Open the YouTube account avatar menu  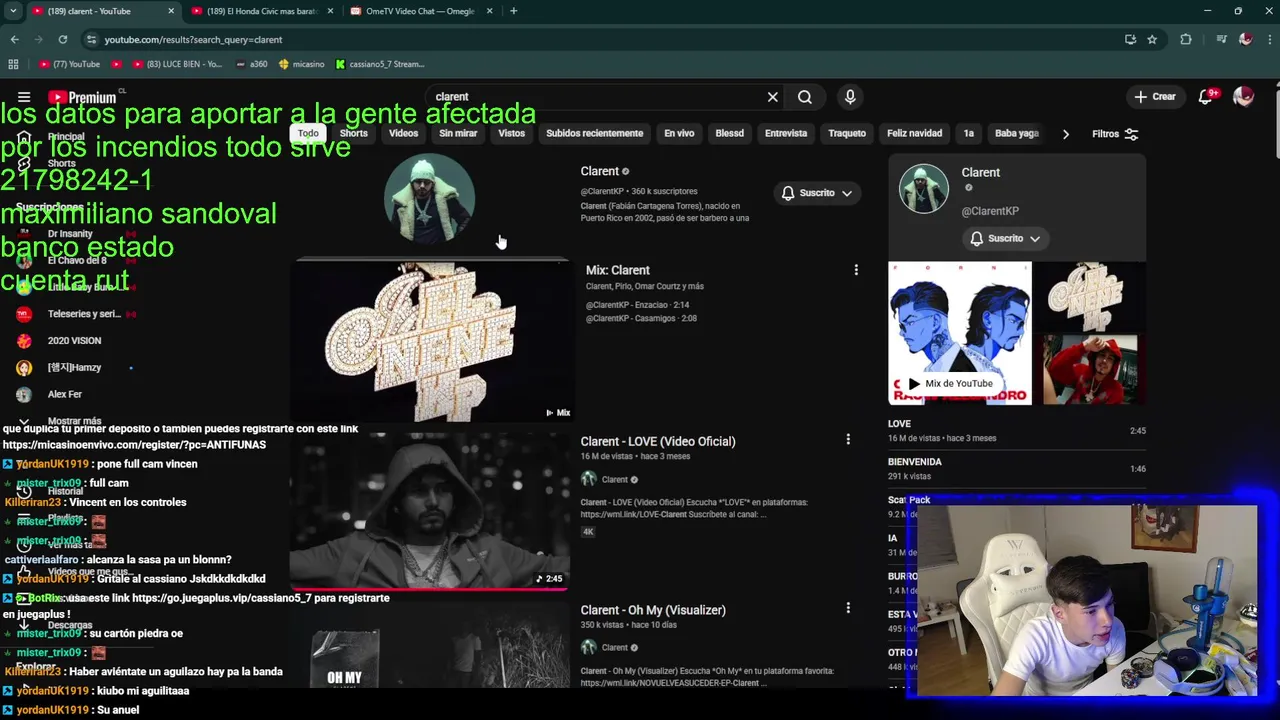(x=1243, y=97)
